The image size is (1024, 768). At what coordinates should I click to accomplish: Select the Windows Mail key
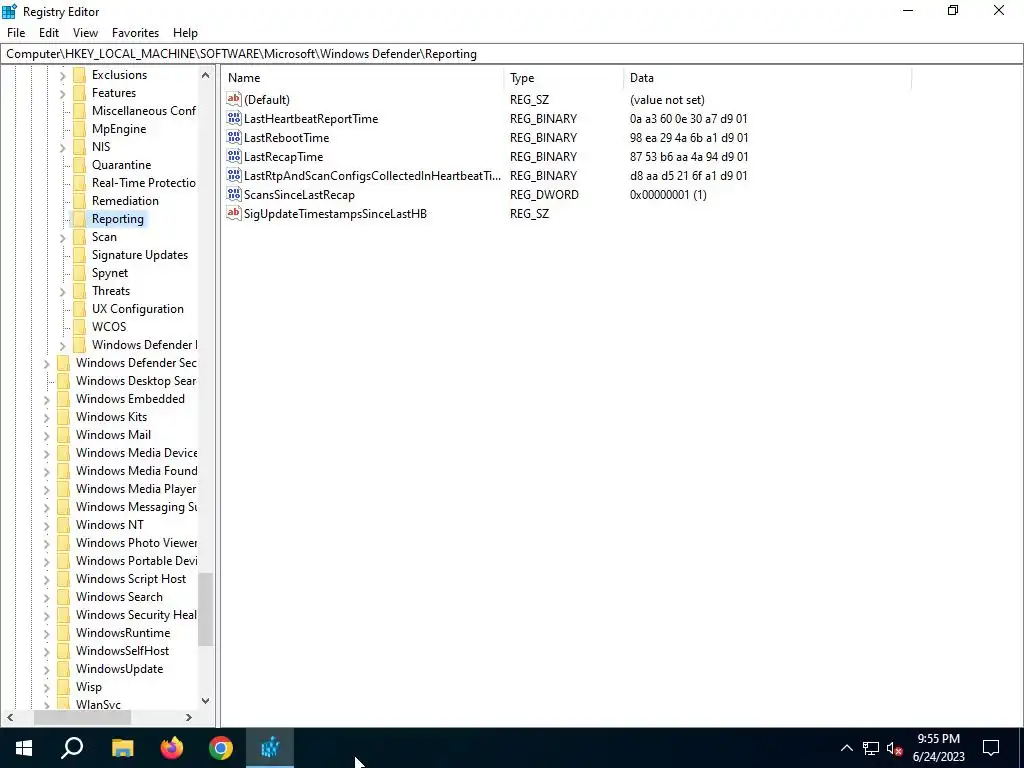click(114, 435)
